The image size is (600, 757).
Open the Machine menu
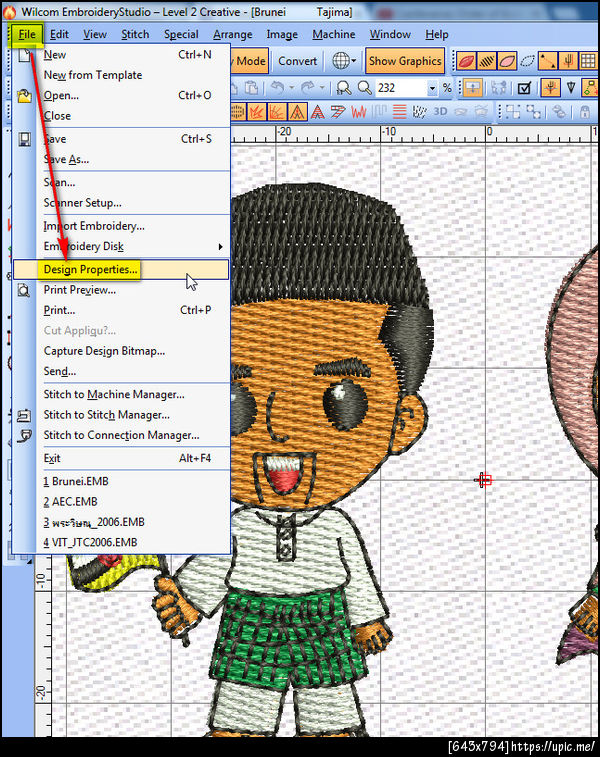tap(334, 34)
